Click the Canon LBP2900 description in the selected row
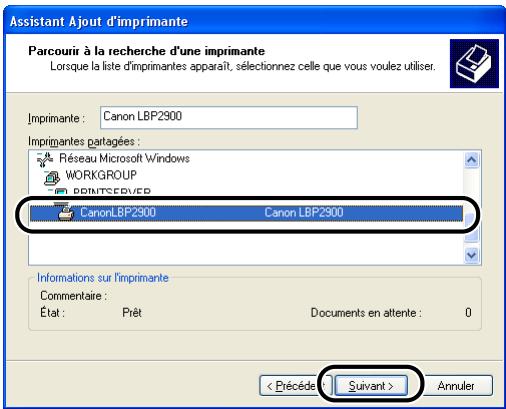 pyautogui.click(x=304, y=213)
